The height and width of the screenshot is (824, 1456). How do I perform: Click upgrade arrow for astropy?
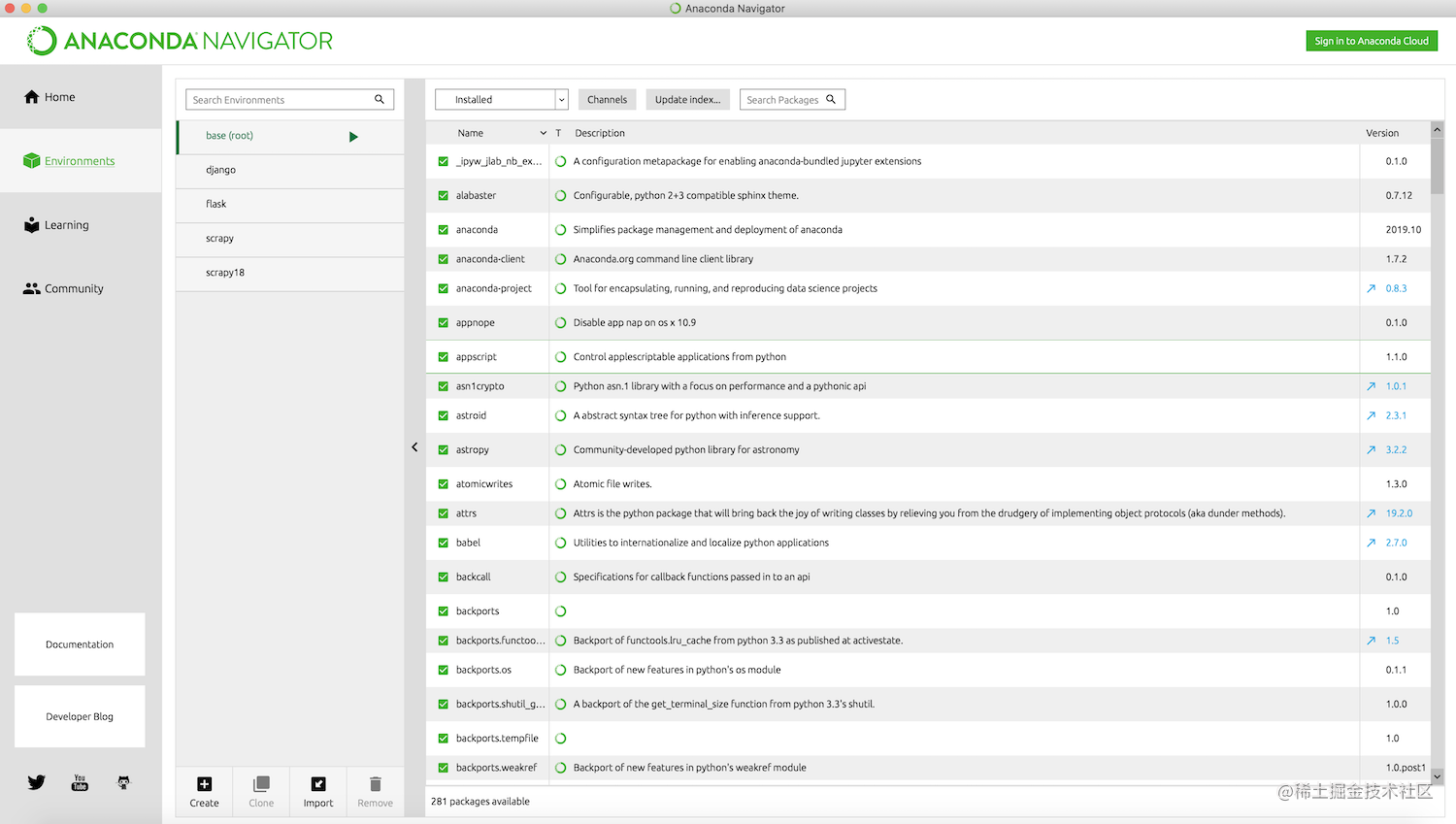(x=1372, y=449)
